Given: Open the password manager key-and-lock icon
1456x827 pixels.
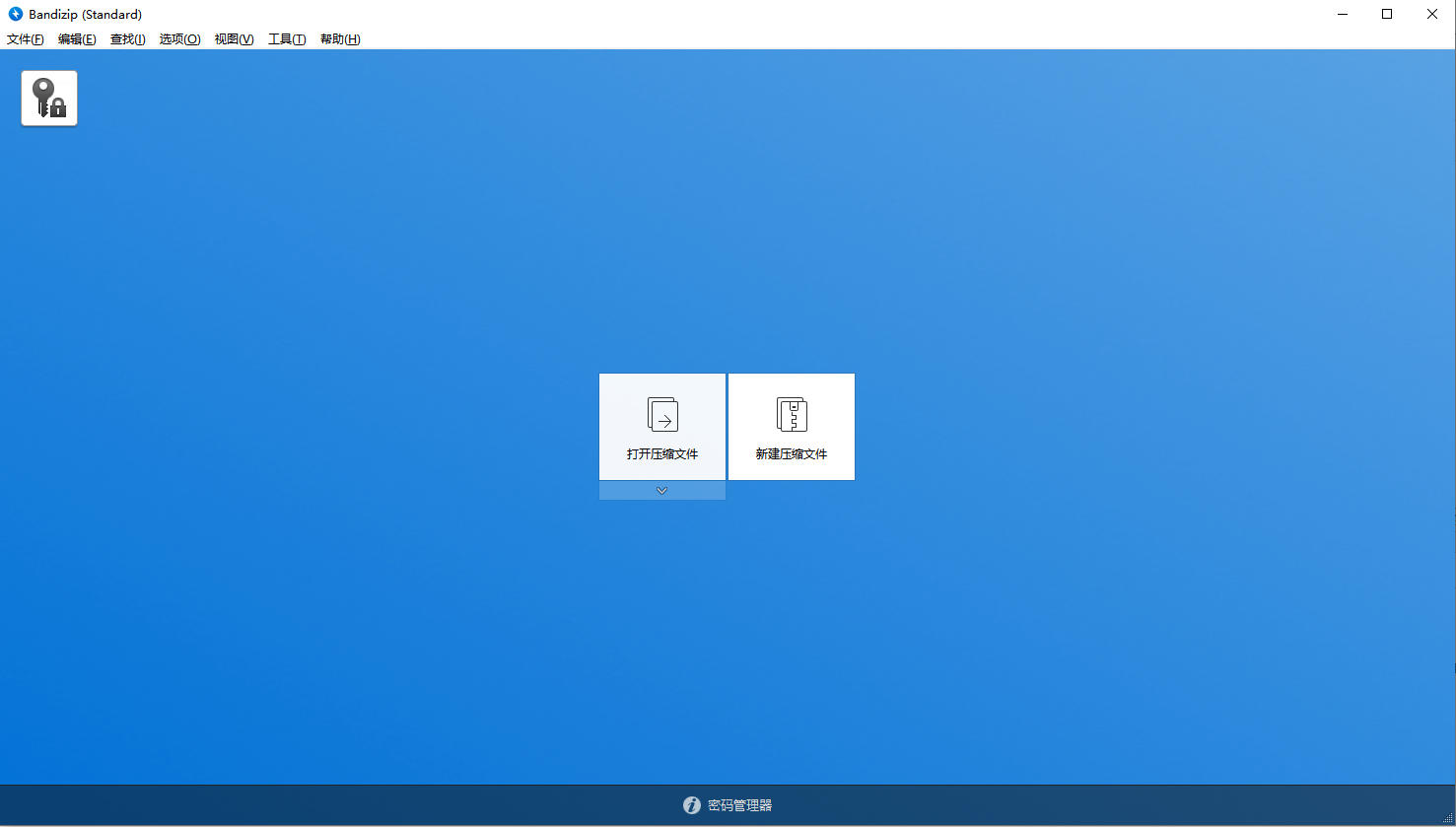Looking at the screenshot, I should pos(49,98).
